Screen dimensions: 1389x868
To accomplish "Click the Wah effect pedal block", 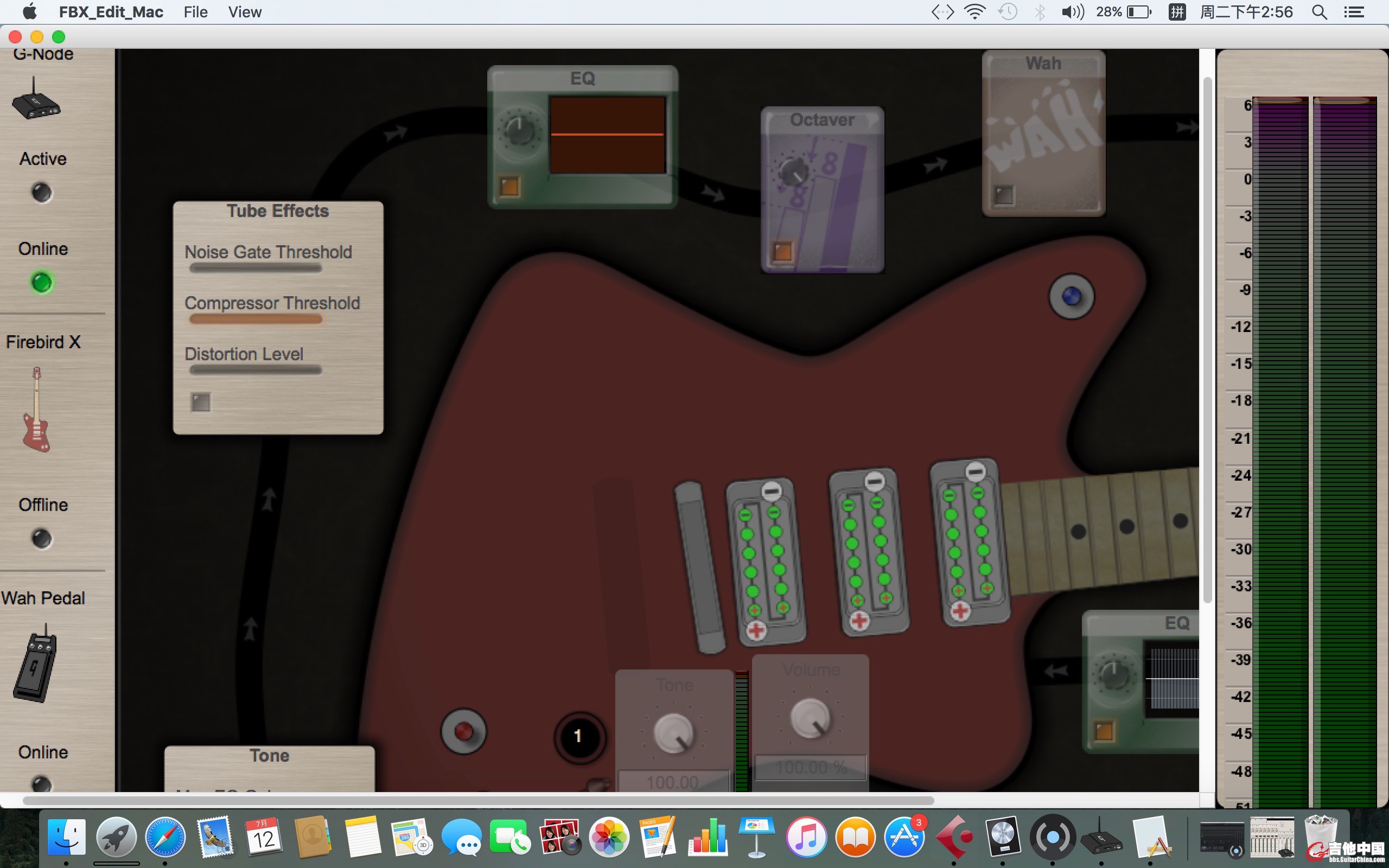I will pos(1043,135).
